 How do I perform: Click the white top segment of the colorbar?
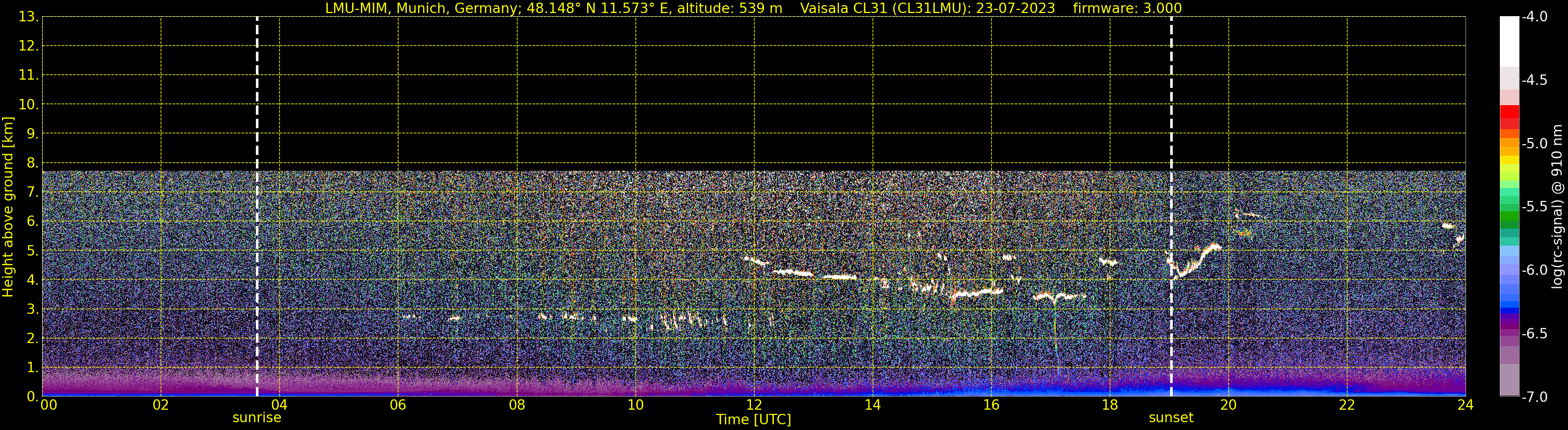click(1510, 42)
